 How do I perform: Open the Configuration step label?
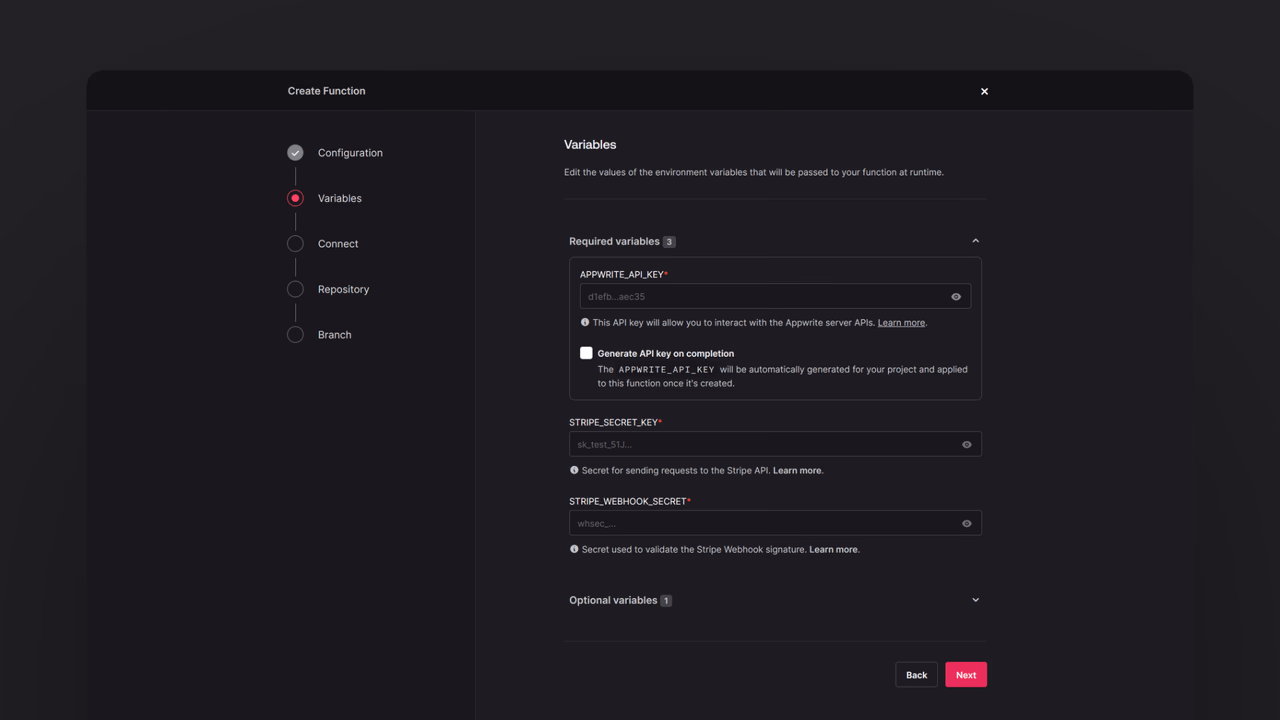click(350, 153)
